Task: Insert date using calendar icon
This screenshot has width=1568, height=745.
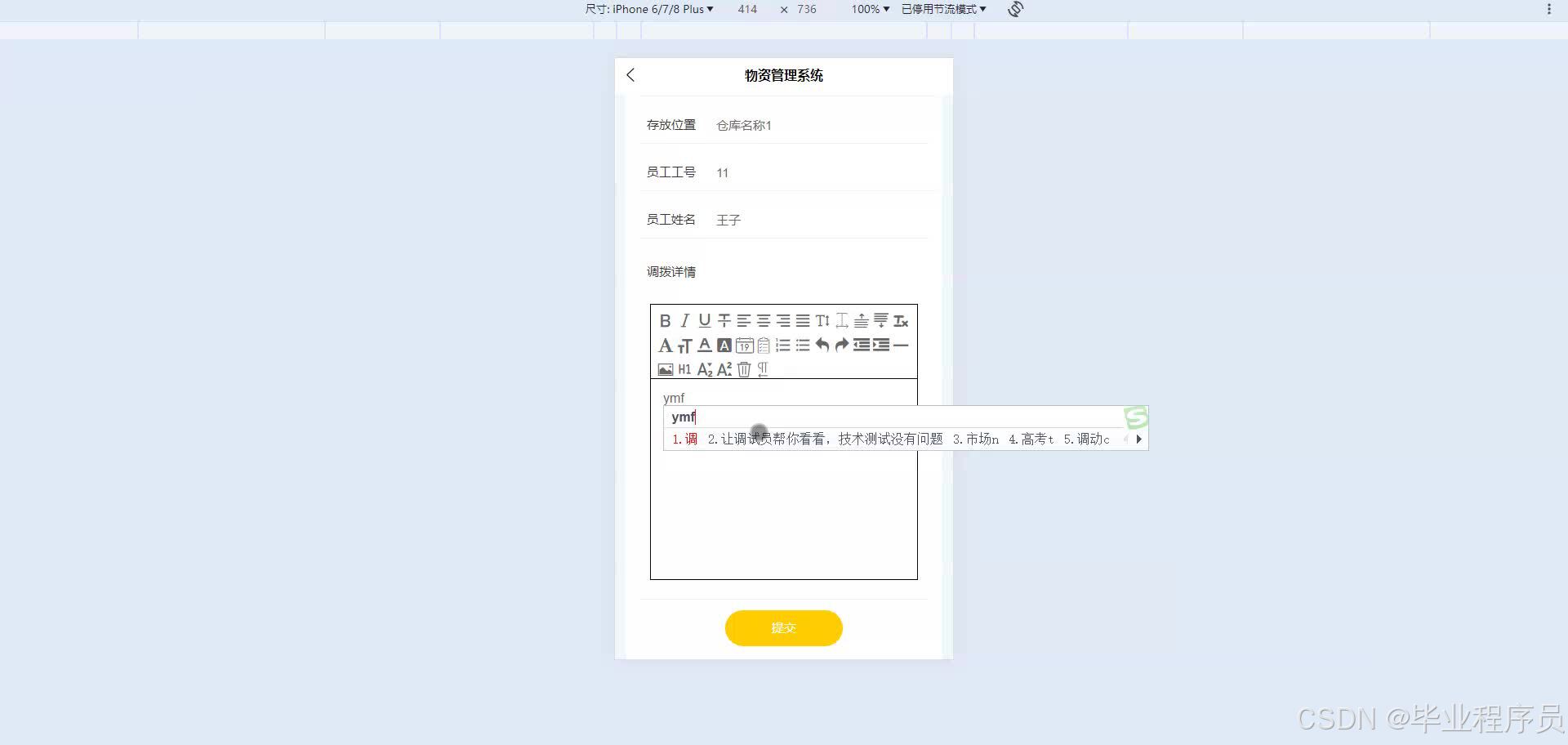Action: click(x=744, y=346)
